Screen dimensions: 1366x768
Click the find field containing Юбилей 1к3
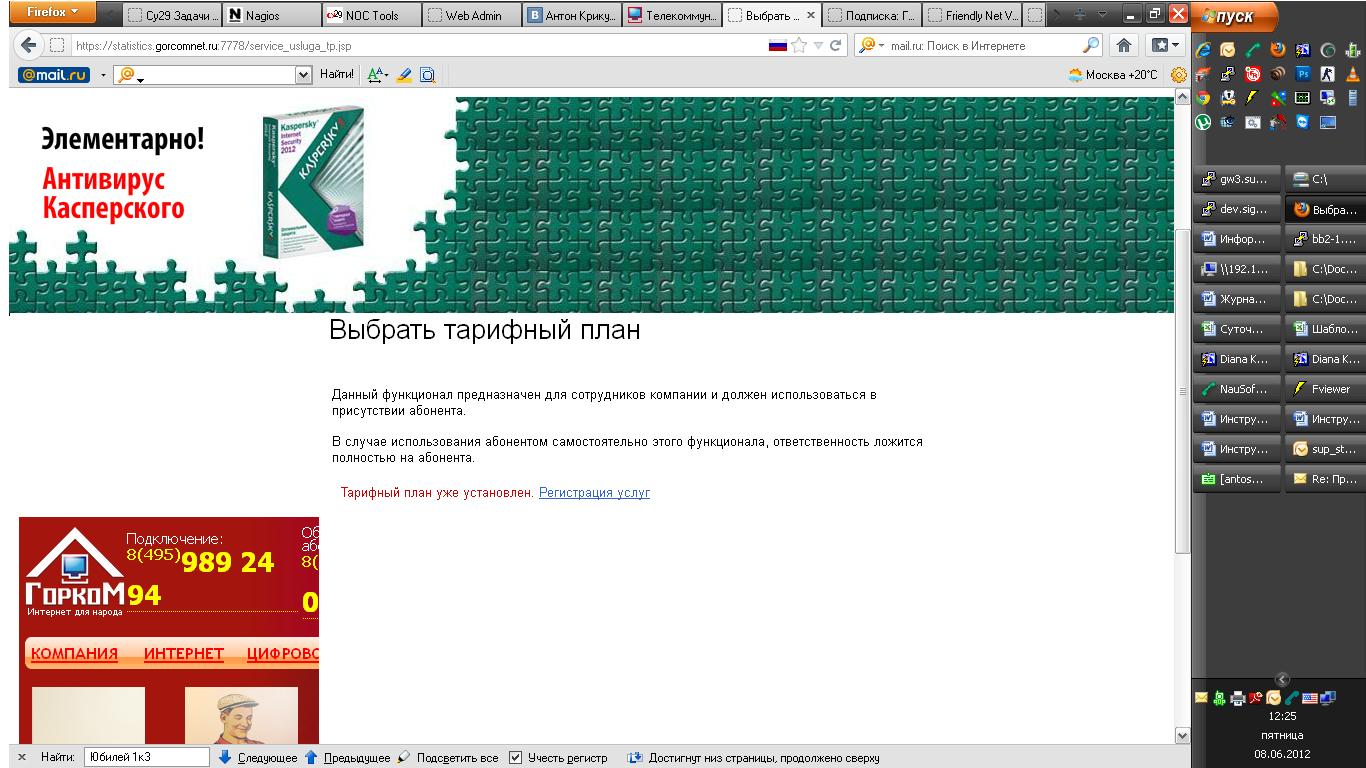(x=147, y=758)
